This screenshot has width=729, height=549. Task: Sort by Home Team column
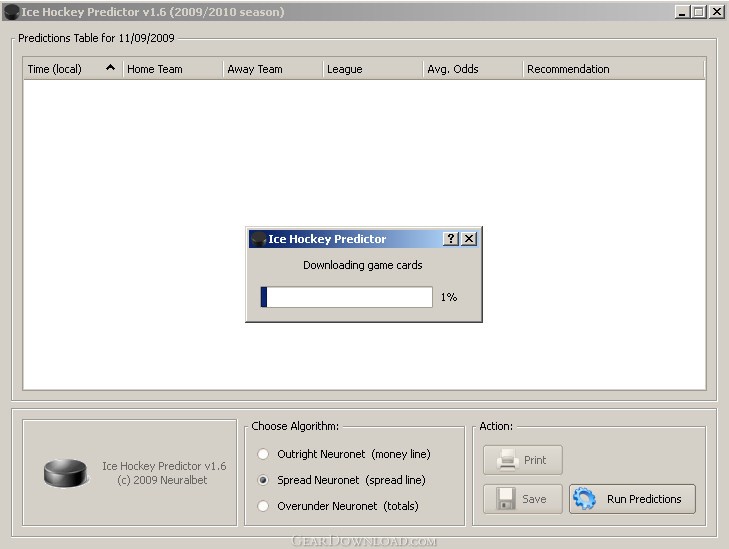pyautogui.click(x=172, y=69)
